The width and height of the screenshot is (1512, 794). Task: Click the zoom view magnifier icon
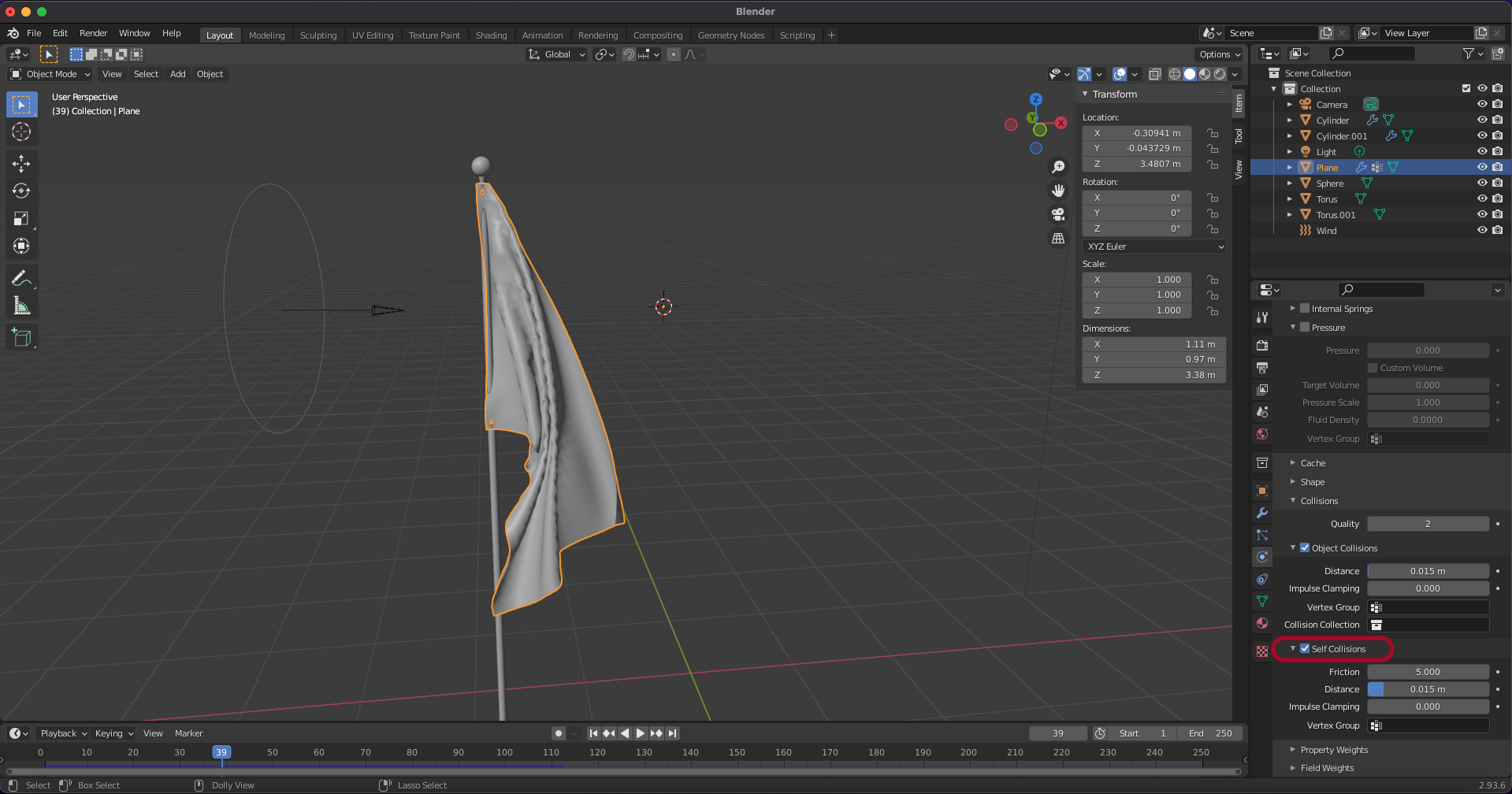pos(1058,167)
